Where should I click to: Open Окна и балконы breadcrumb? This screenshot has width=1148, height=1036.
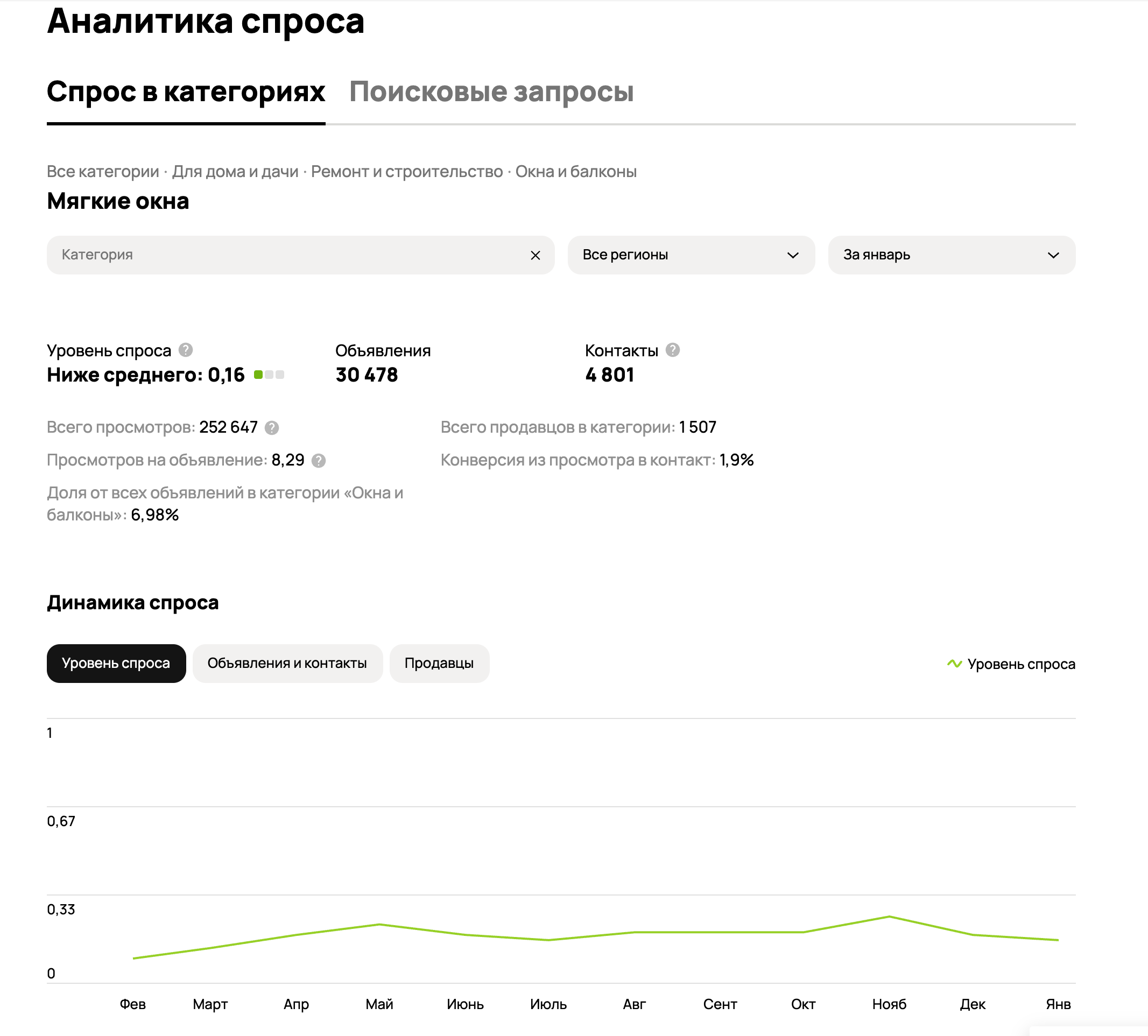coord(575,171)
